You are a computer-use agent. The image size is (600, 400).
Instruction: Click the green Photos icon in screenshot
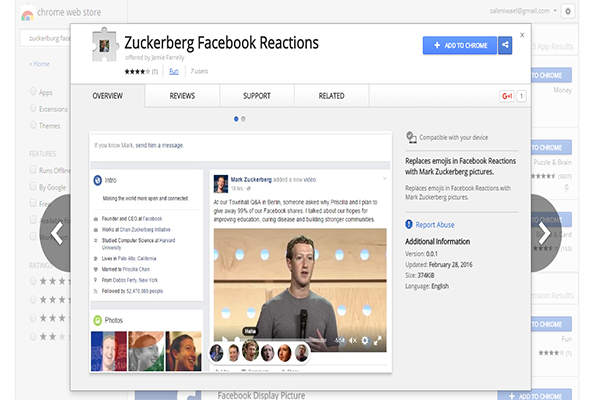point(98,320)
